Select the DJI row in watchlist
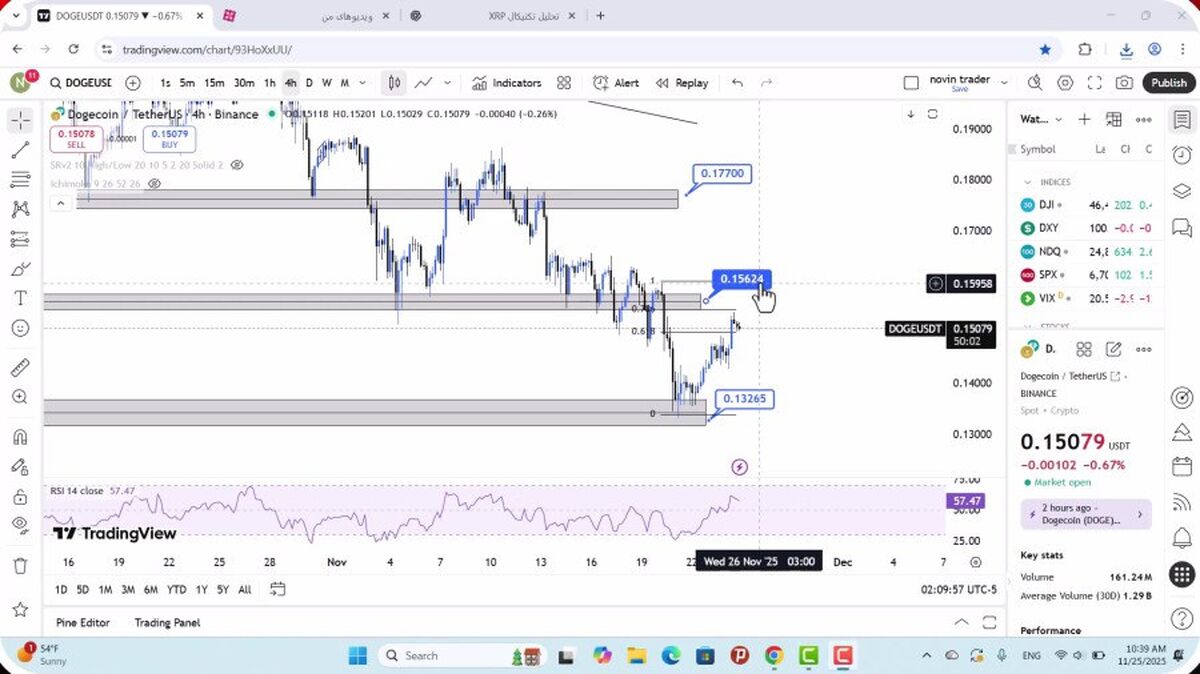 [1086, 205]
